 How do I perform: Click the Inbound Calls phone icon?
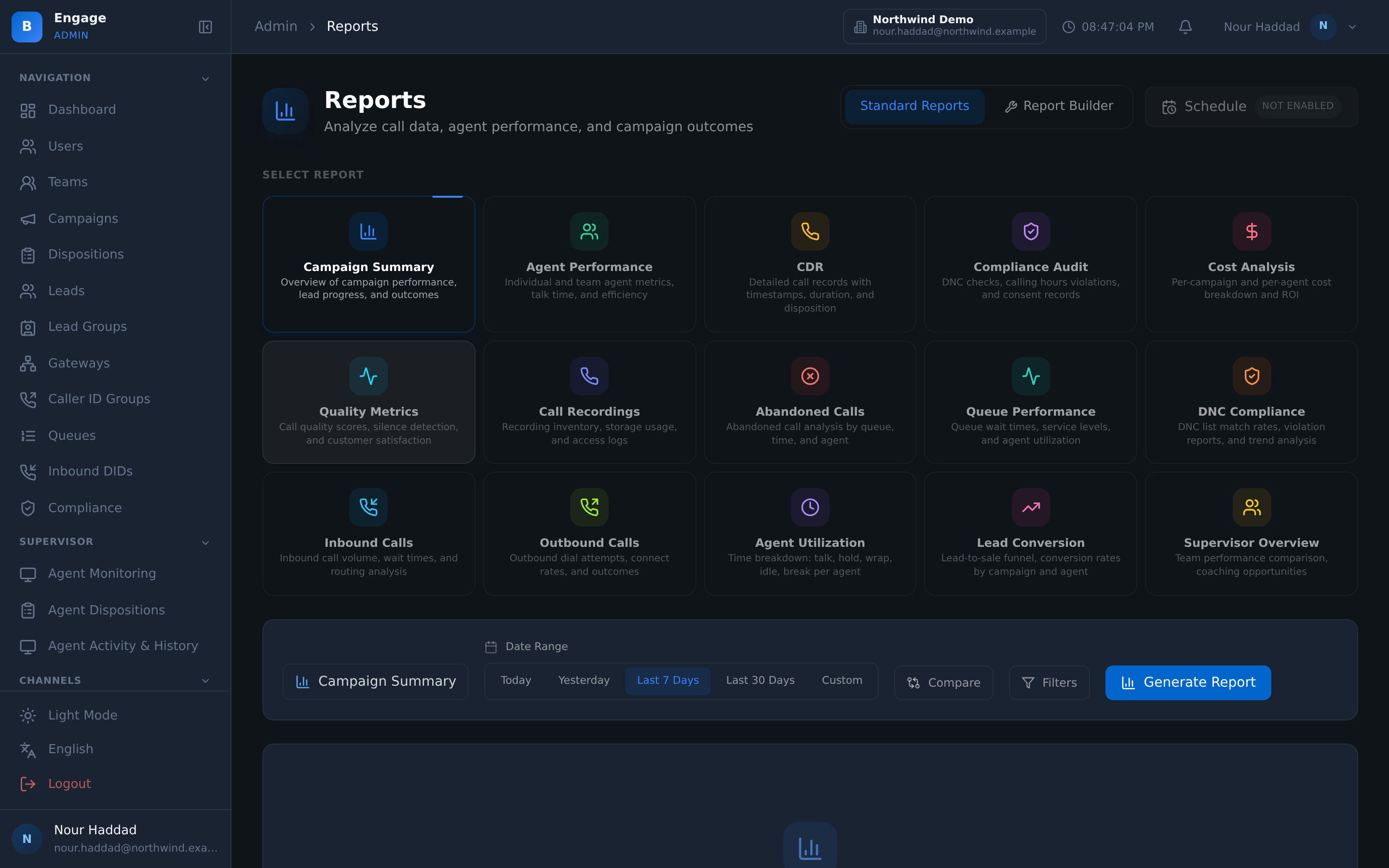point(368,507)
